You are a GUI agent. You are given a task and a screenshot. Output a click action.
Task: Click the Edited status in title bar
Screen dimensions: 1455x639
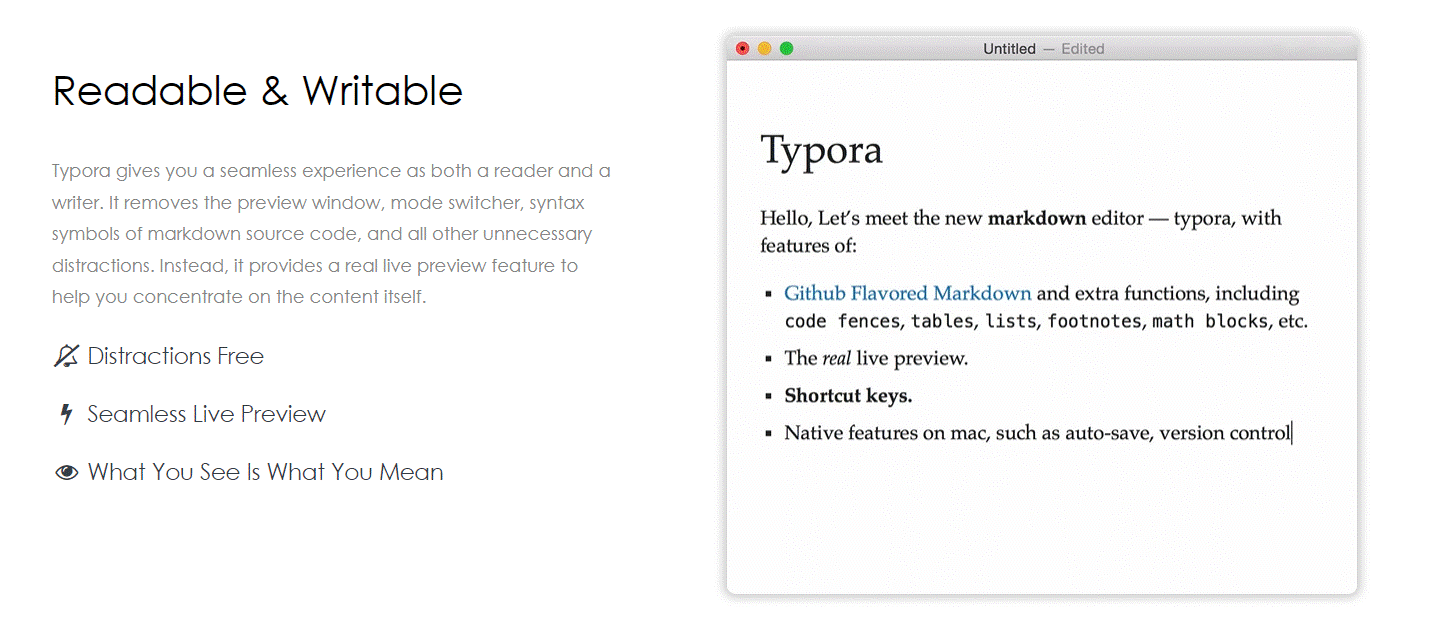click(x=1083, y=48)
